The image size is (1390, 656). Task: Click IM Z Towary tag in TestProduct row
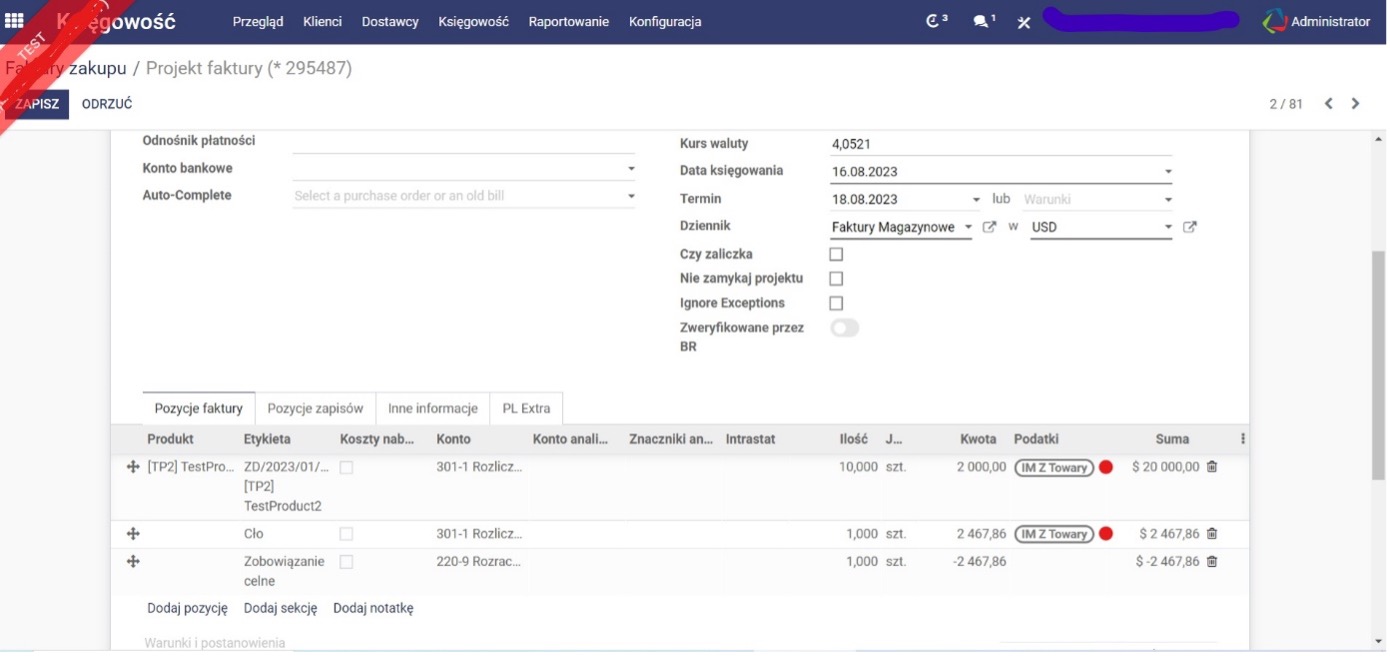point(1053,467)
